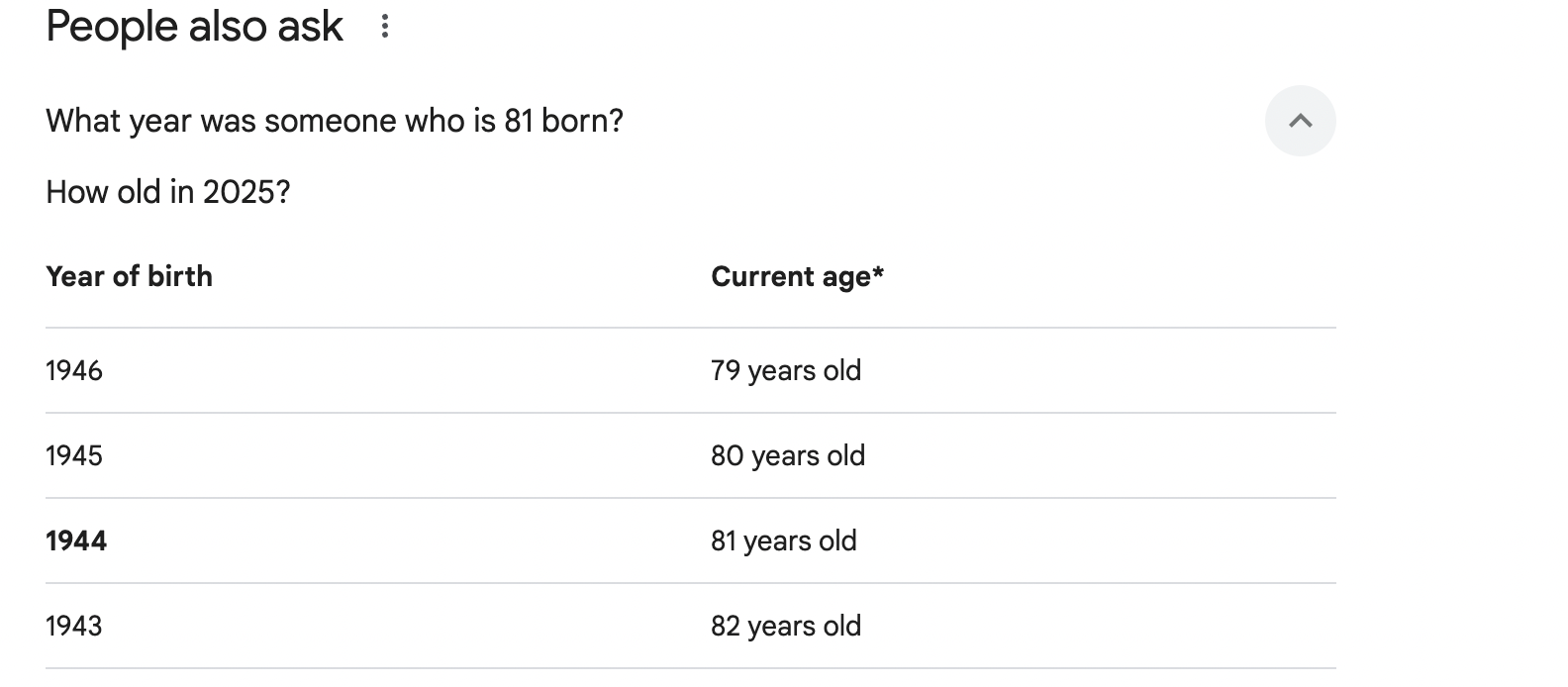1568x687 pixels.
Task: Select the 1943 table cell
Action: pos(74,626)
